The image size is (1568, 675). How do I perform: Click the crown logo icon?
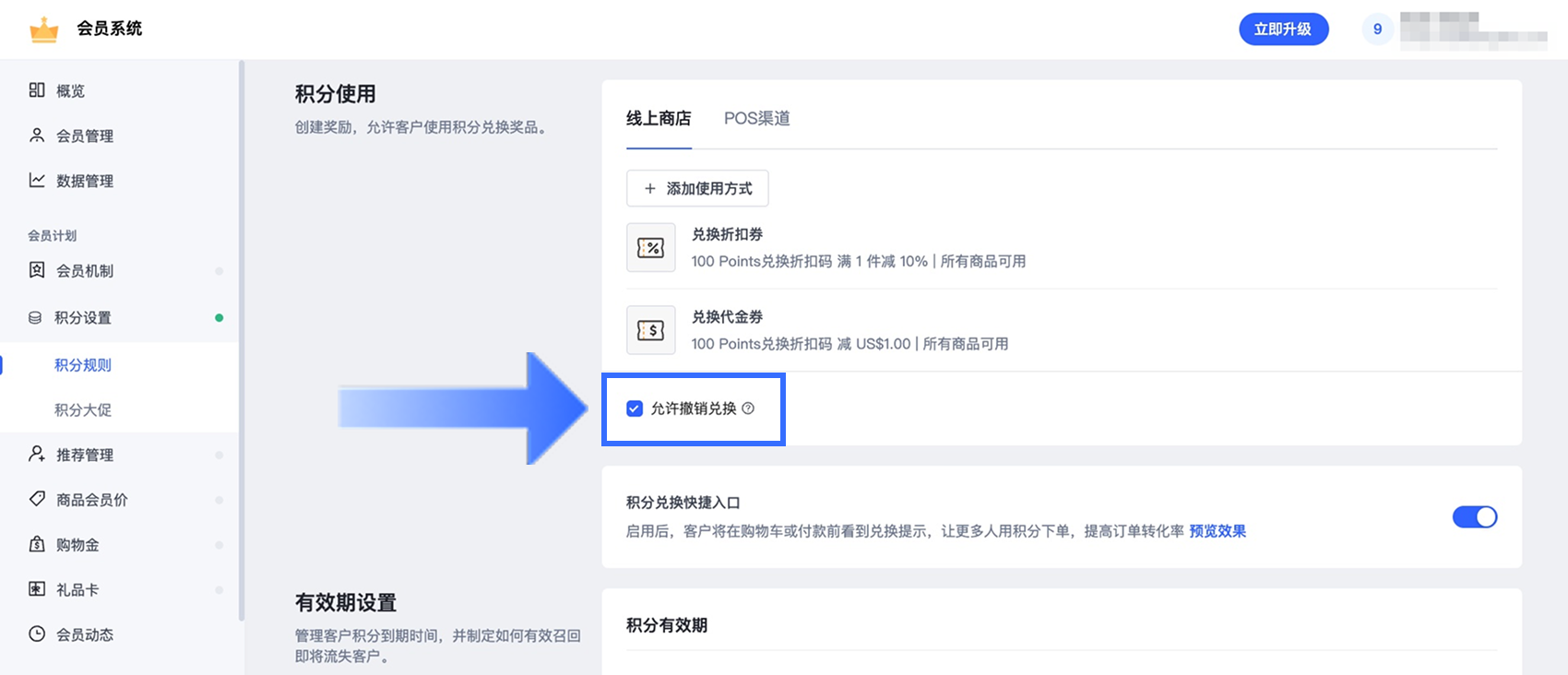point(43,30)
